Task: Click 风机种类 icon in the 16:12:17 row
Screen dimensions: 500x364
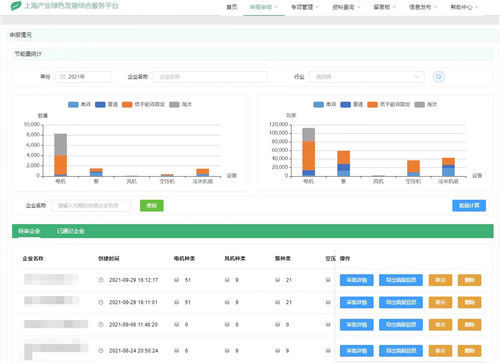Action: pyautogui.click(x=227, y=280)
